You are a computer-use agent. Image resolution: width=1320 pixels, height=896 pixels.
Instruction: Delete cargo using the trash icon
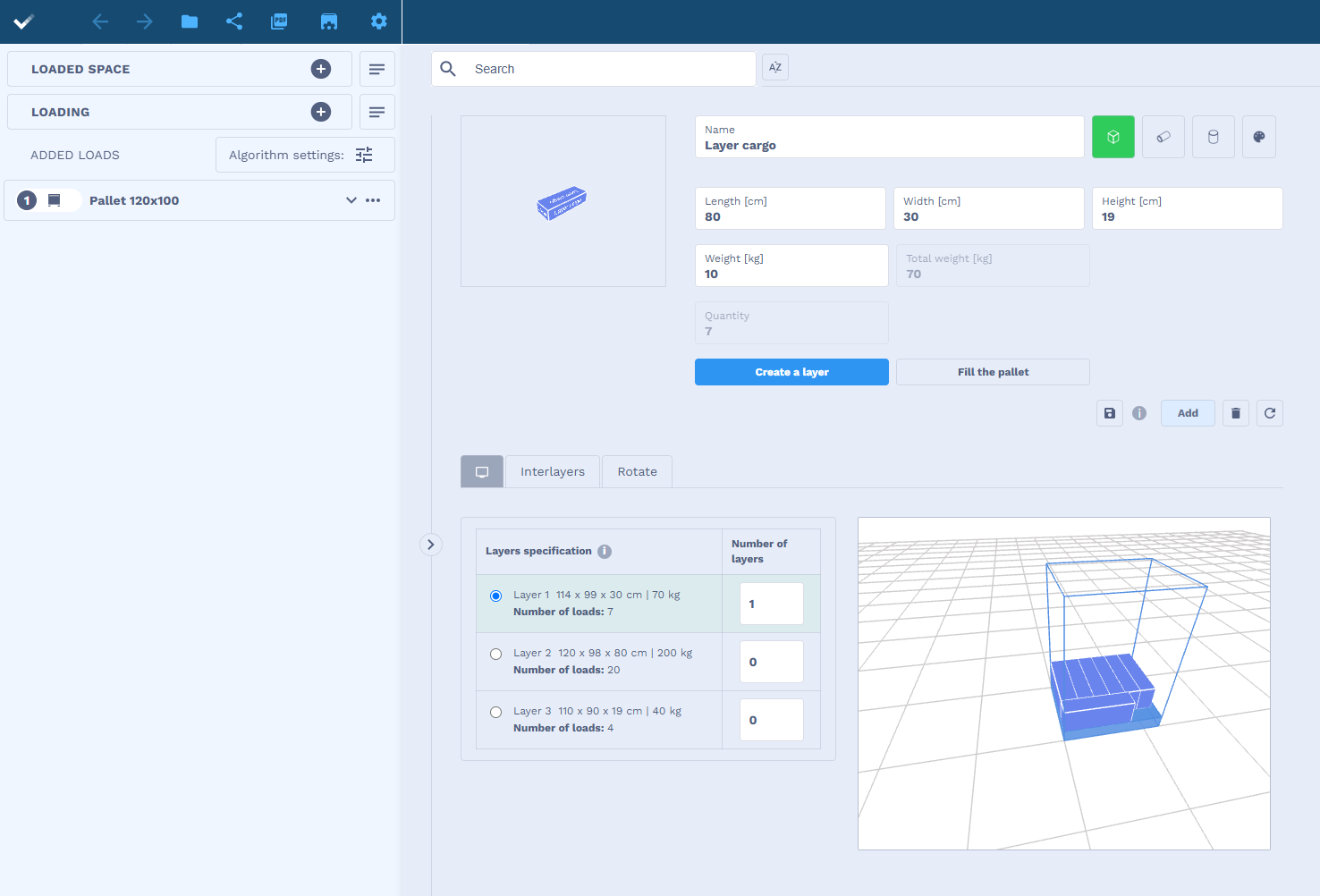pyautogui.click(x=1236, y=413)
